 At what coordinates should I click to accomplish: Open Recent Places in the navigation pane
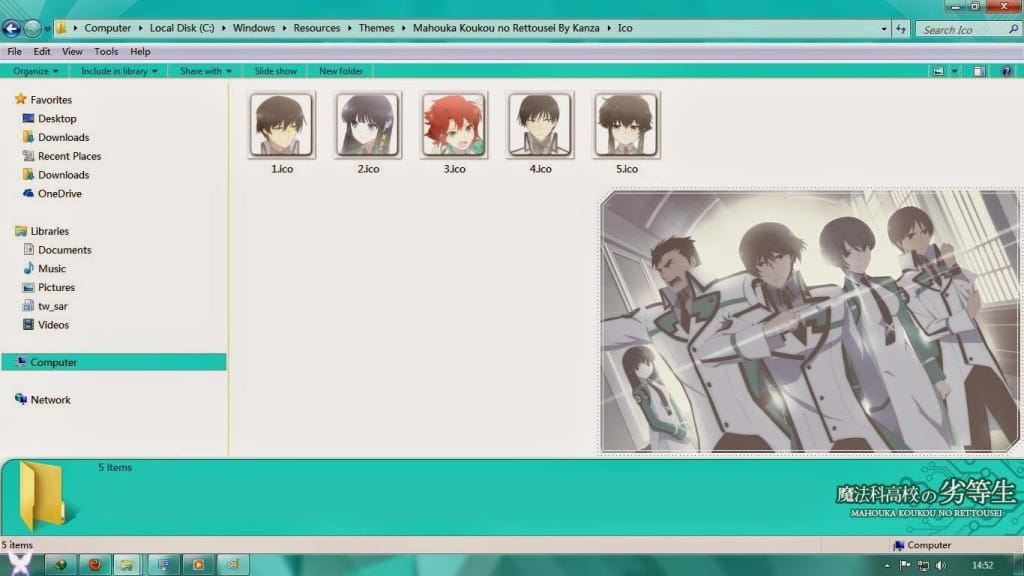pos(69,156)
